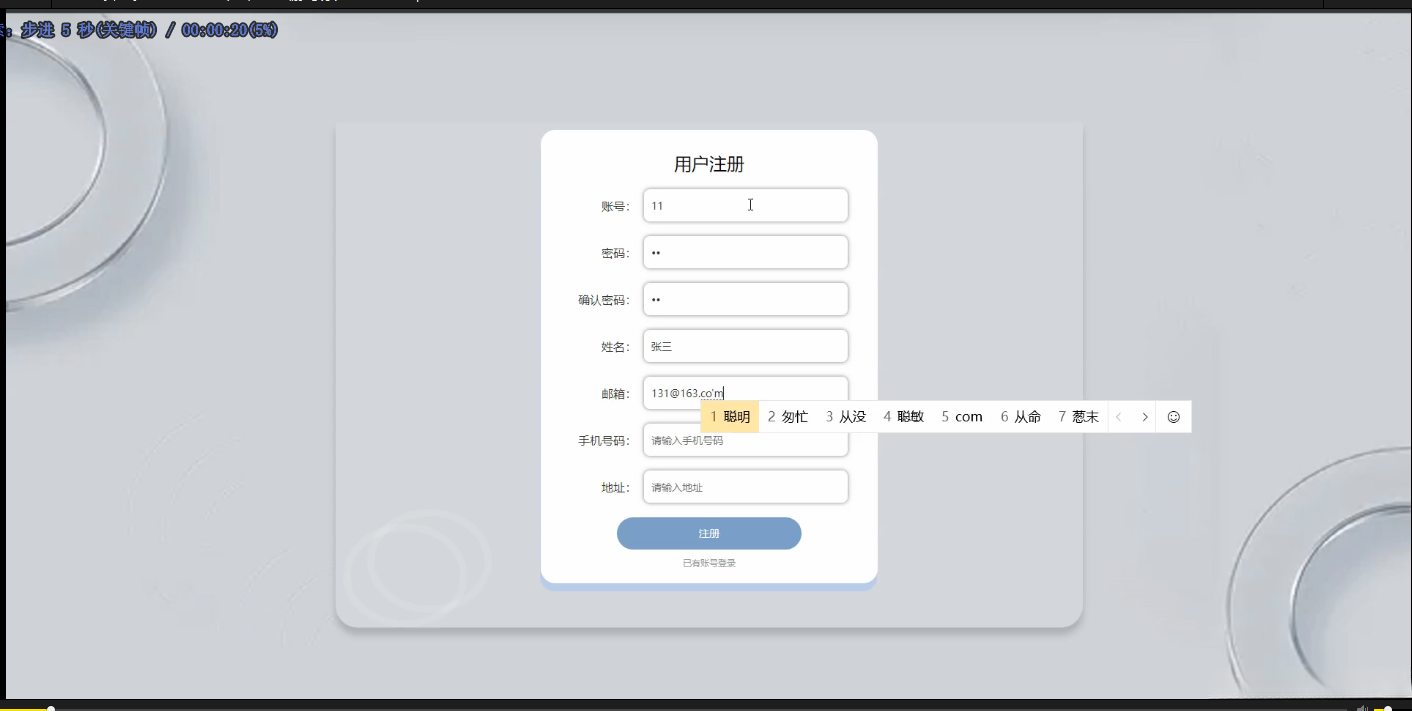Click the 姓名 field containing 张三
Image resolution: width=1412 pixels, height=711 pixels.
(x=745, y=347)
